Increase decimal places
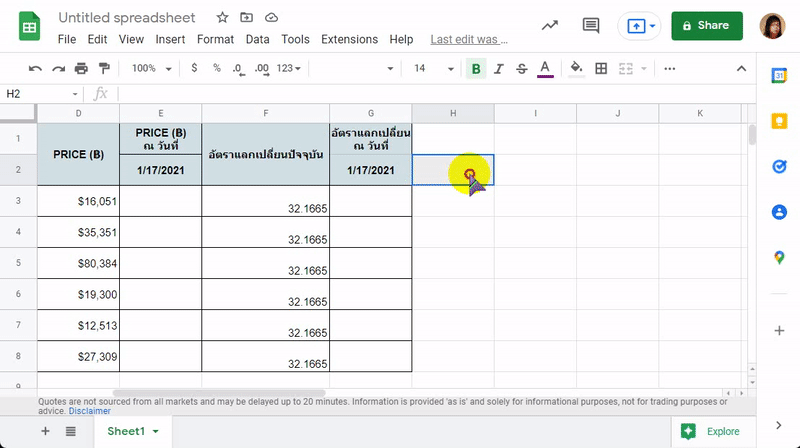The image size is (800, 448). (262, 68)
